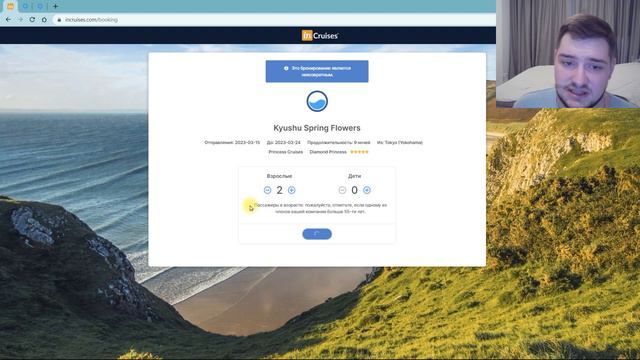Switch to the third browser tab
Screen dimensions: 640x360
pyautogui.click(x=40, y=6)
